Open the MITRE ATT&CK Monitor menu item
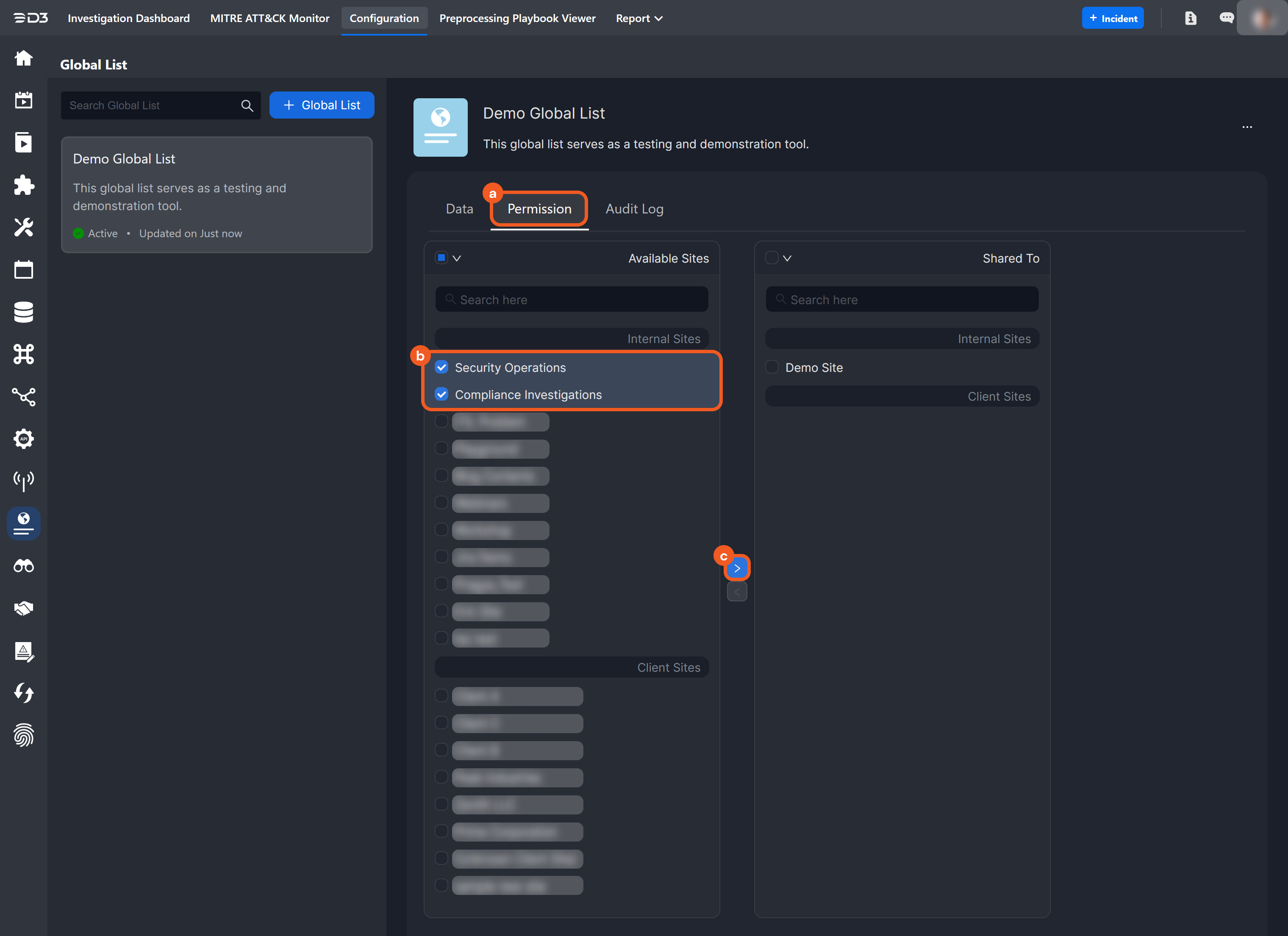 coord(269,18)
